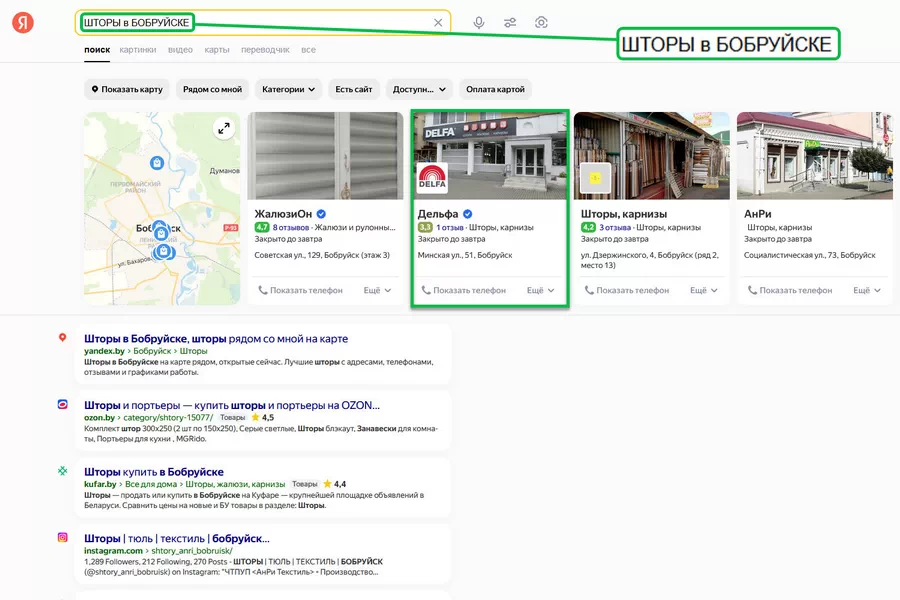Open the Дельфа storefront photo

point(490,156)
